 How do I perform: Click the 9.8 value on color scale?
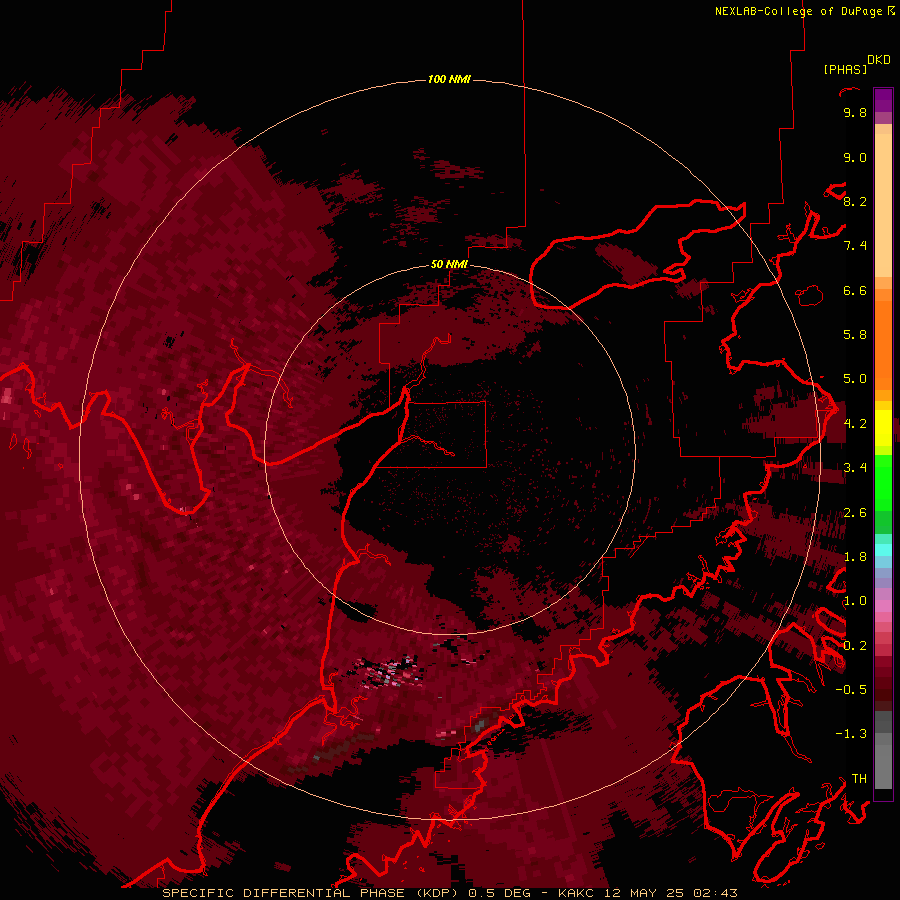pos(855,112)
